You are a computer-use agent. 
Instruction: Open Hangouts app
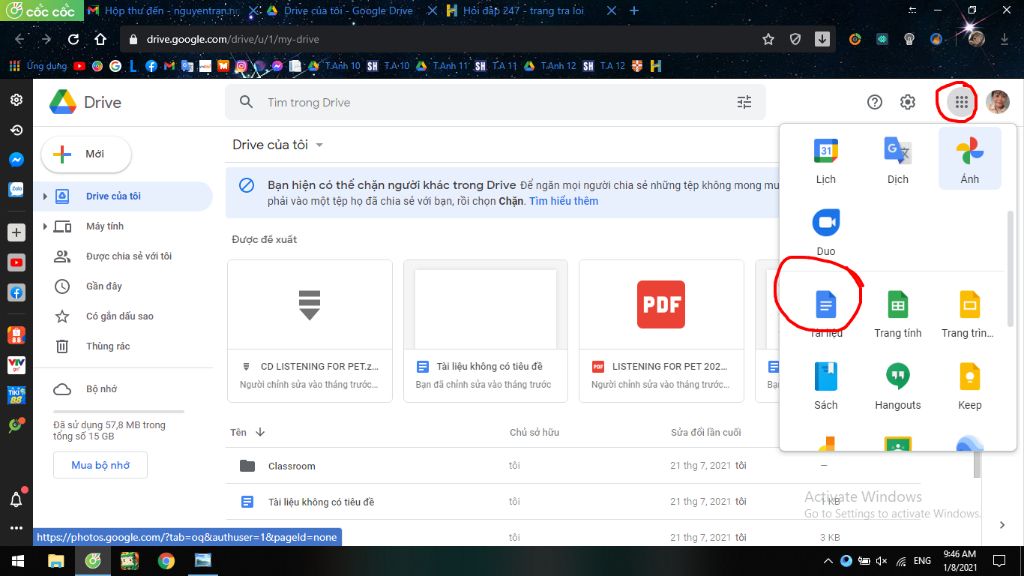897,385
